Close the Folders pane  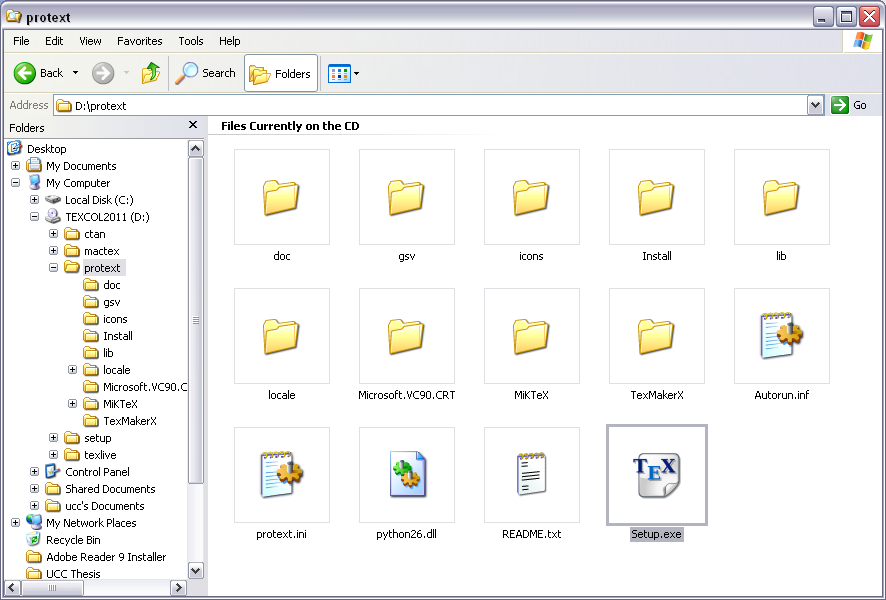pos(193,125)
